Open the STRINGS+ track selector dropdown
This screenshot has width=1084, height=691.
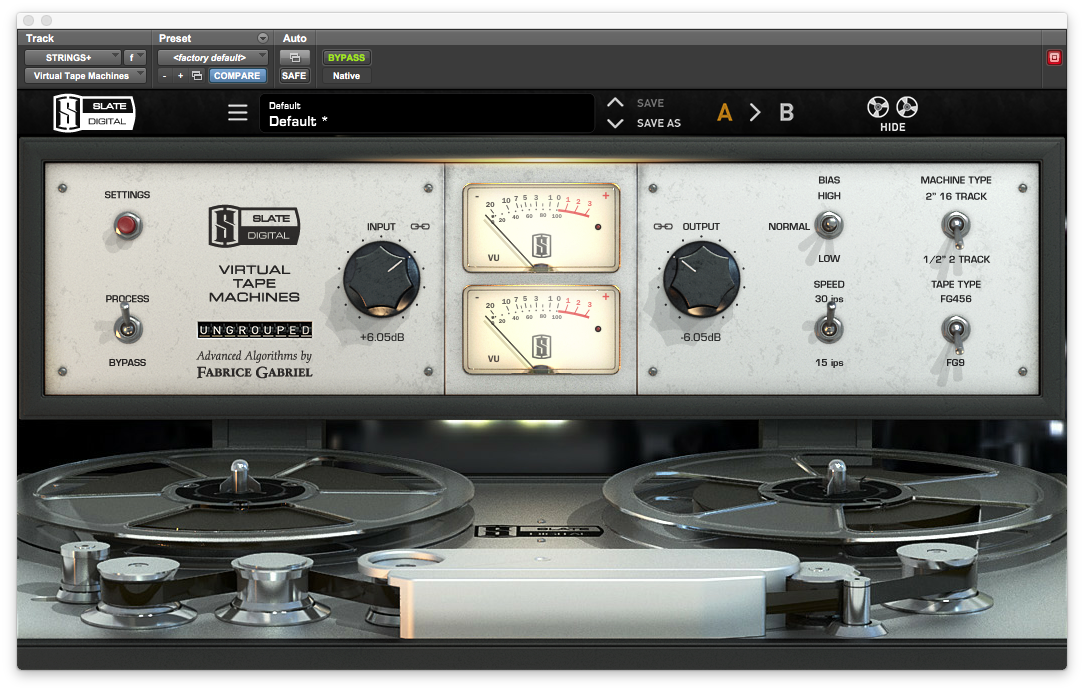pyautogui.click(x=73, y=57)
